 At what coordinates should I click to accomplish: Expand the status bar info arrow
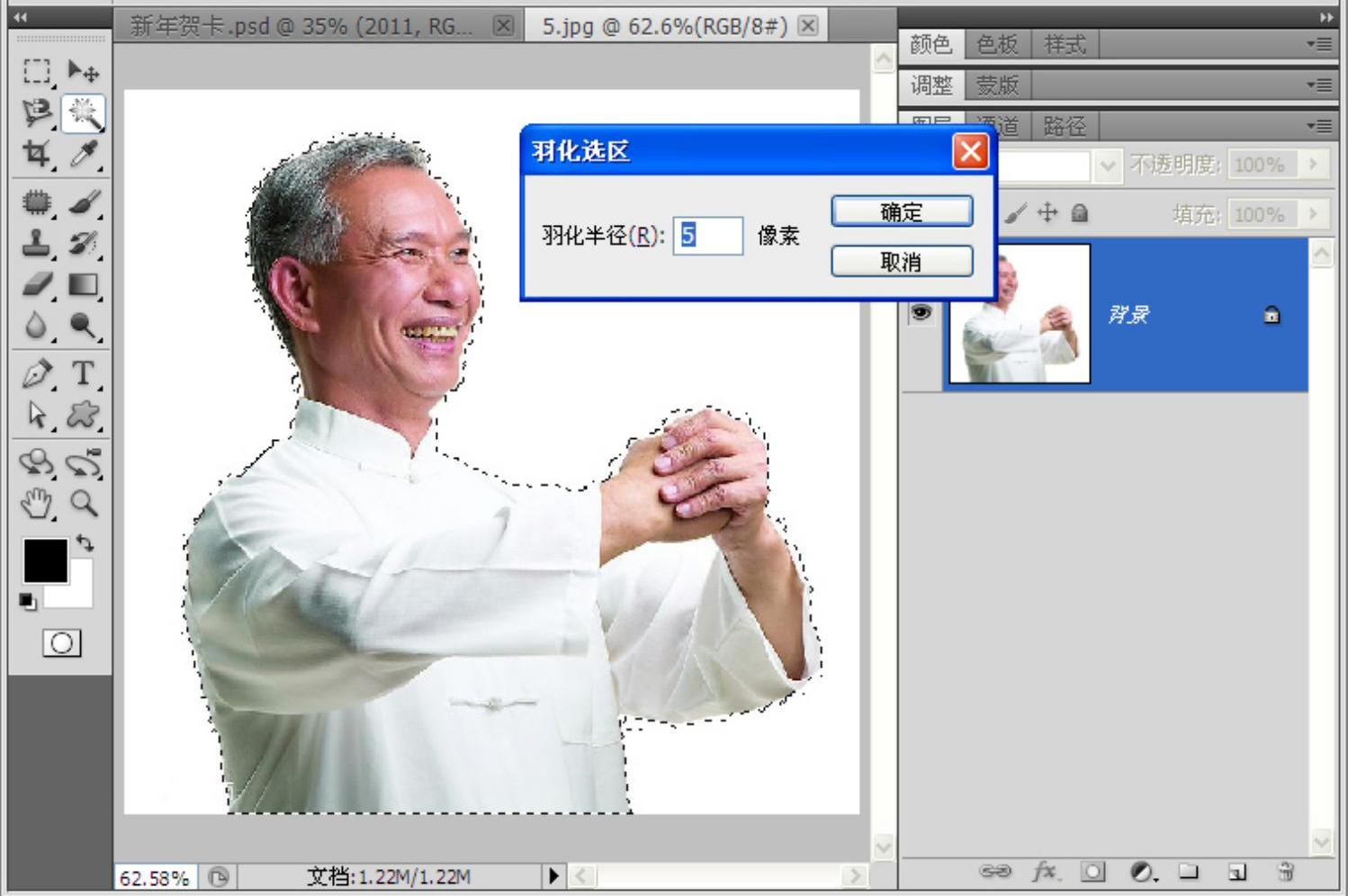coord(553,875)
